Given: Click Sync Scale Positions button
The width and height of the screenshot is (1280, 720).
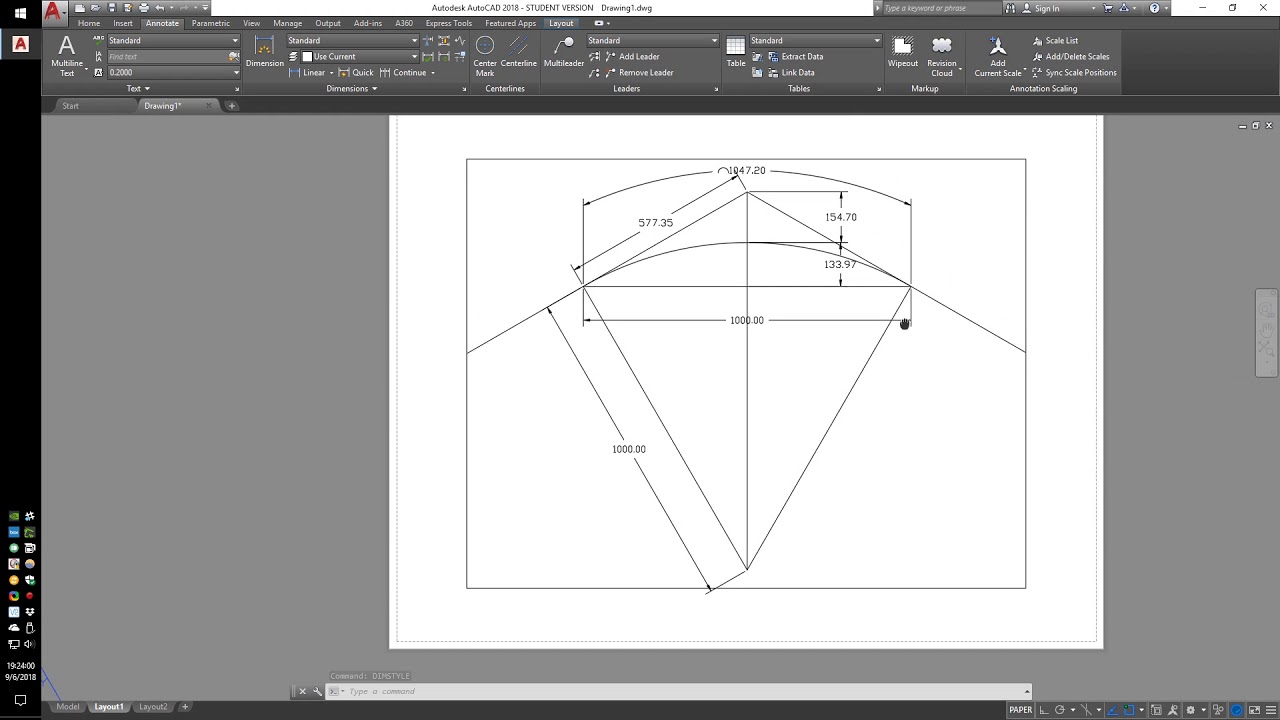Looking at the screenshot, I should point(1073,73).
